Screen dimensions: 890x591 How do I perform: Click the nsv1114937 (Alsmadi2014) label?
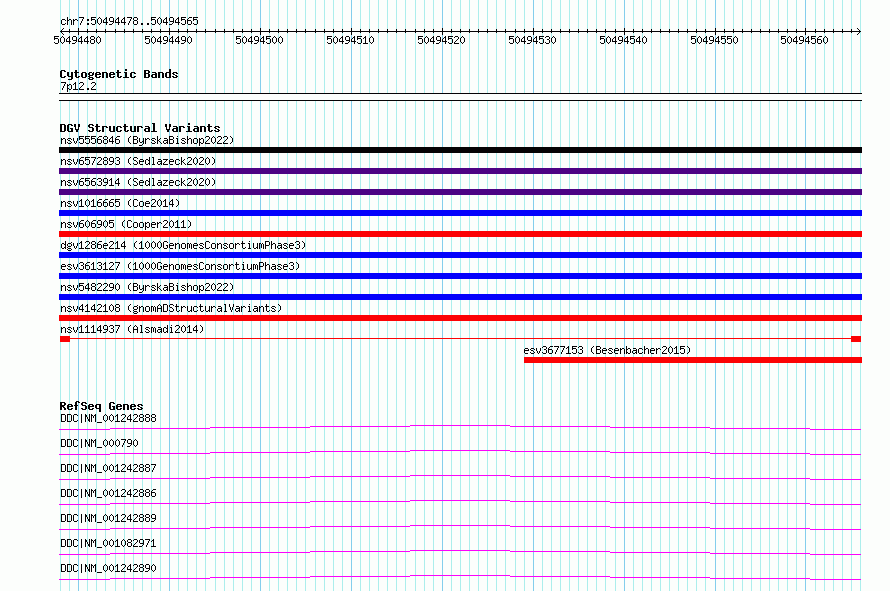132,329
